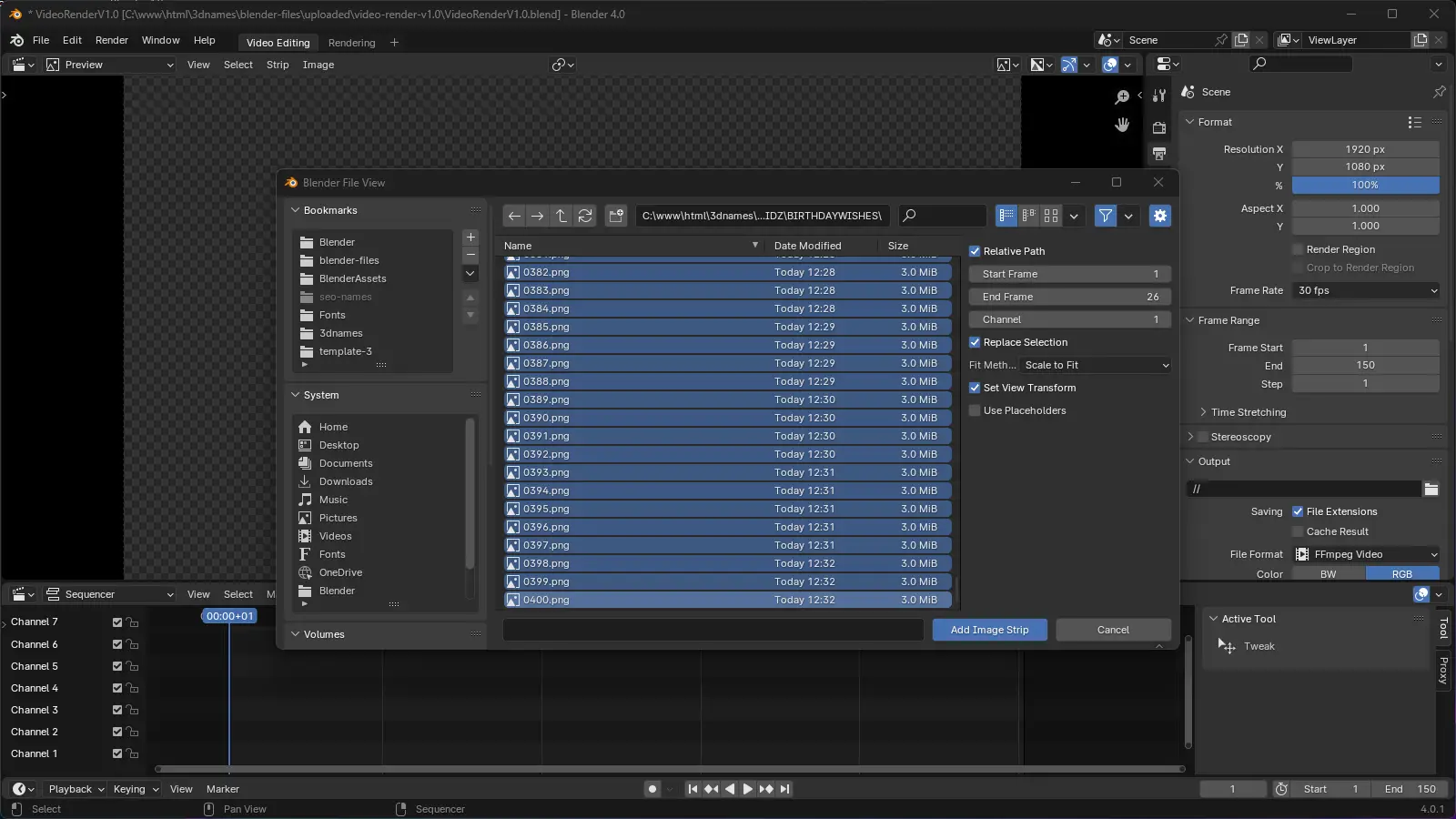
Task: Play animation in reverse
Action: click(x=729, y=789)
